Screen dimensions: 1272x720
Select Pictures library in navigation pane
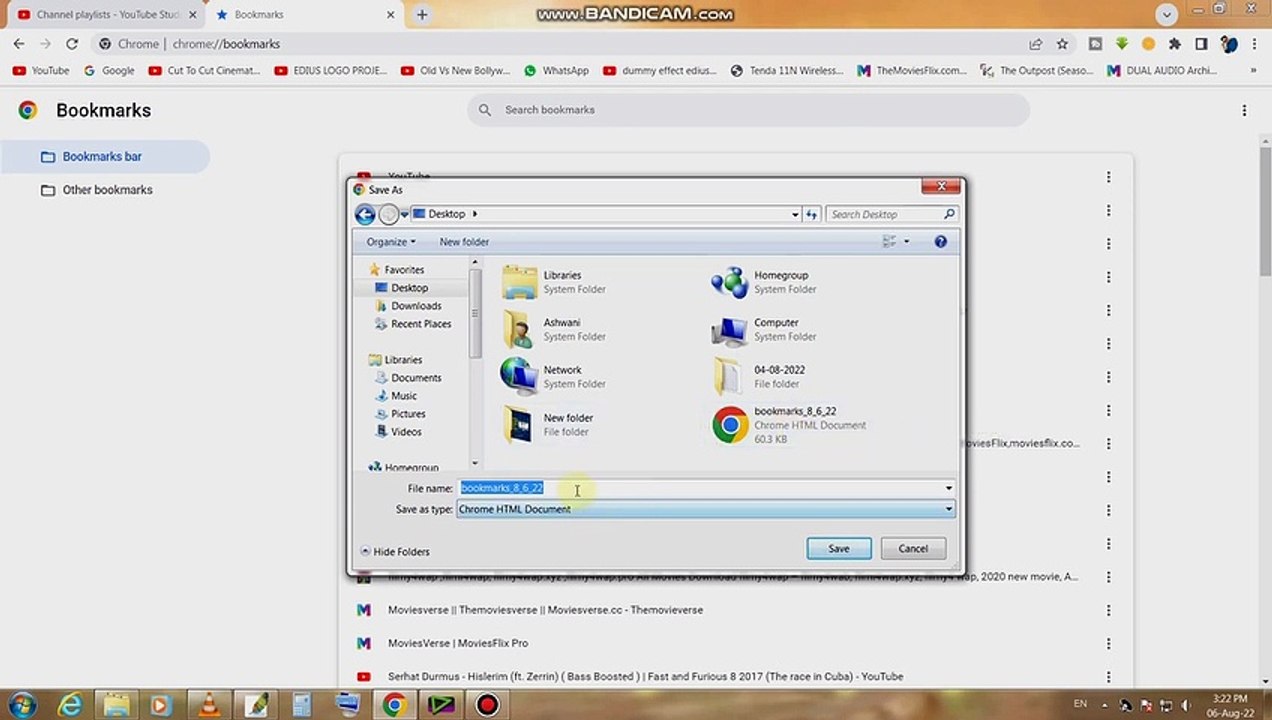(x=407, y=414)
